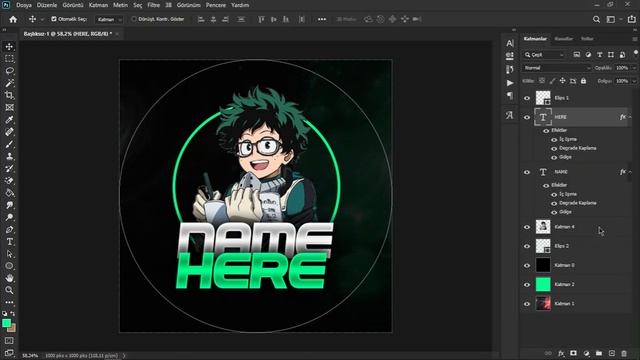Screen dimensions: 640x360
Task: Select the Frame tool
Action: point(9,107)
